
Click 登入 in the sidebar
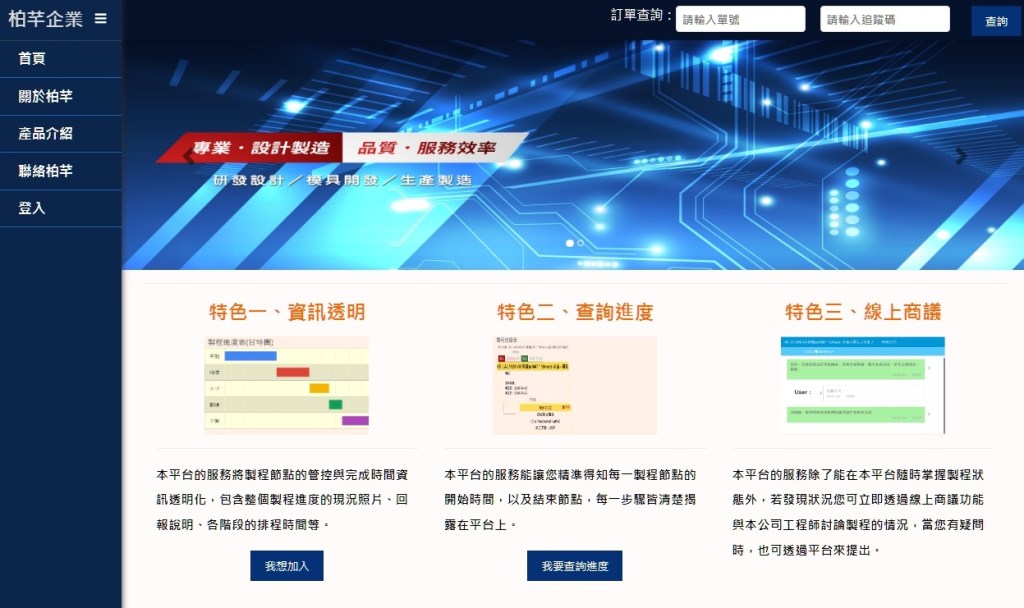pyautogui.click(x=32, y=209)
